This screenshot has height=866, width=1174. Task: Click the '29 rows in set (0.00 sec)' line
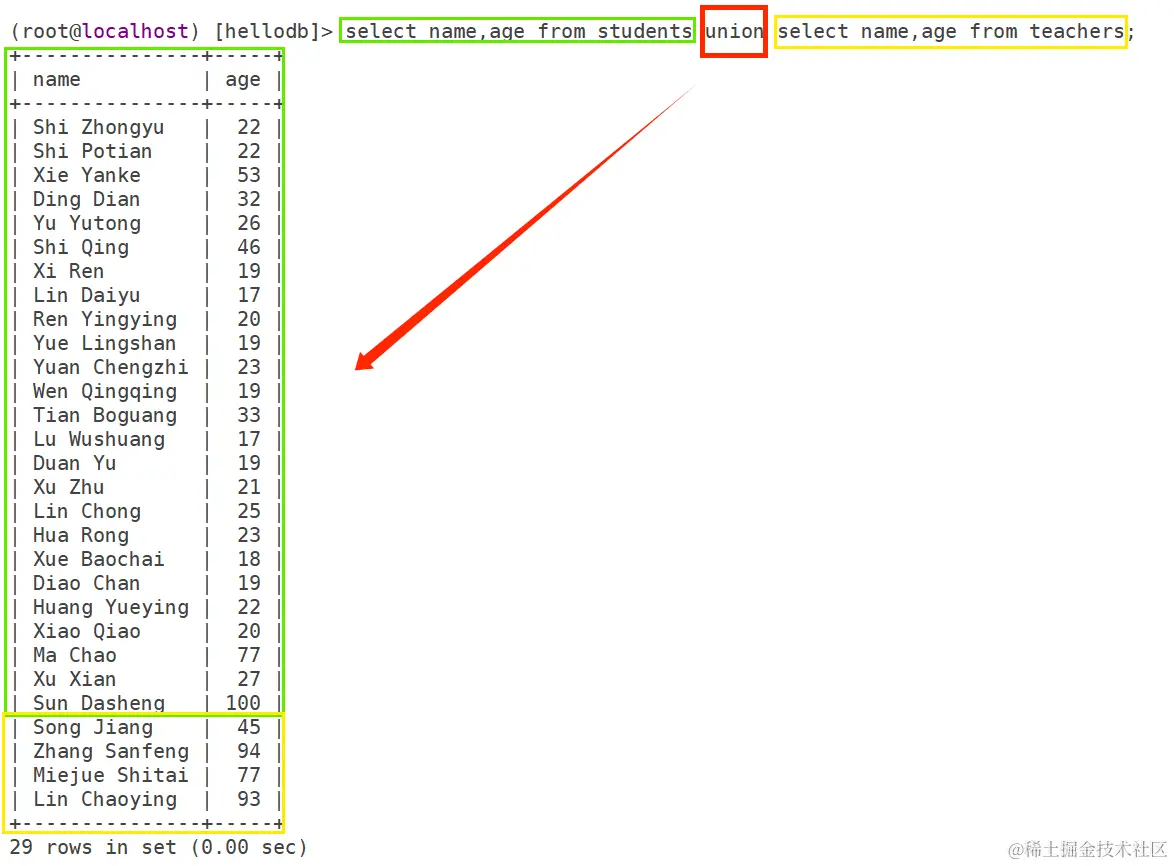tap(158, 847)
